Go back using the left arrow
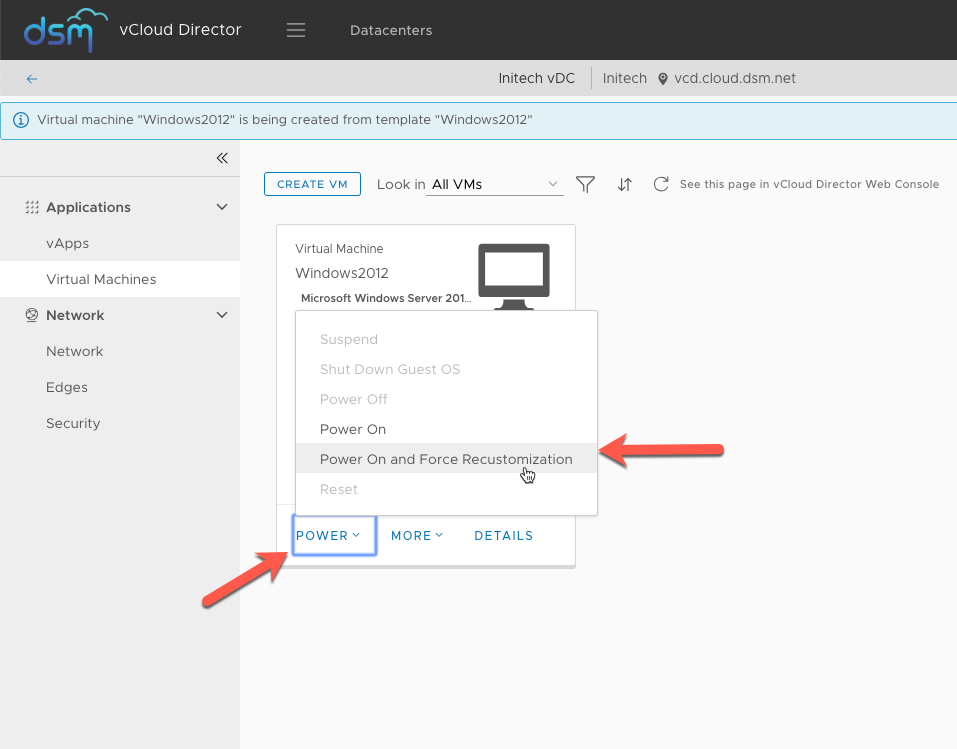 (x=32, y=79)
